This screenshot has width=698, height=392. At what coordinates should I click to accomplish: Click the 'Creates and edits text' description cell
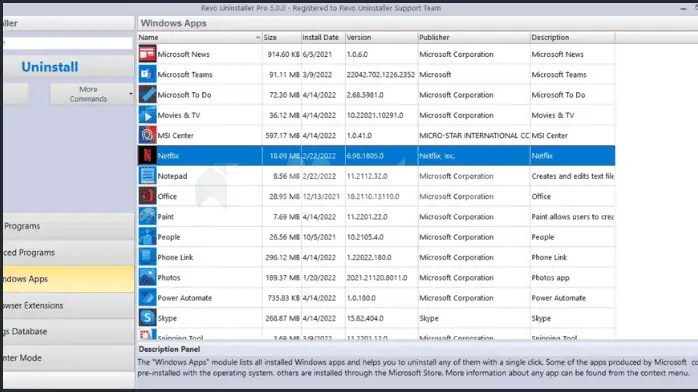572,176
